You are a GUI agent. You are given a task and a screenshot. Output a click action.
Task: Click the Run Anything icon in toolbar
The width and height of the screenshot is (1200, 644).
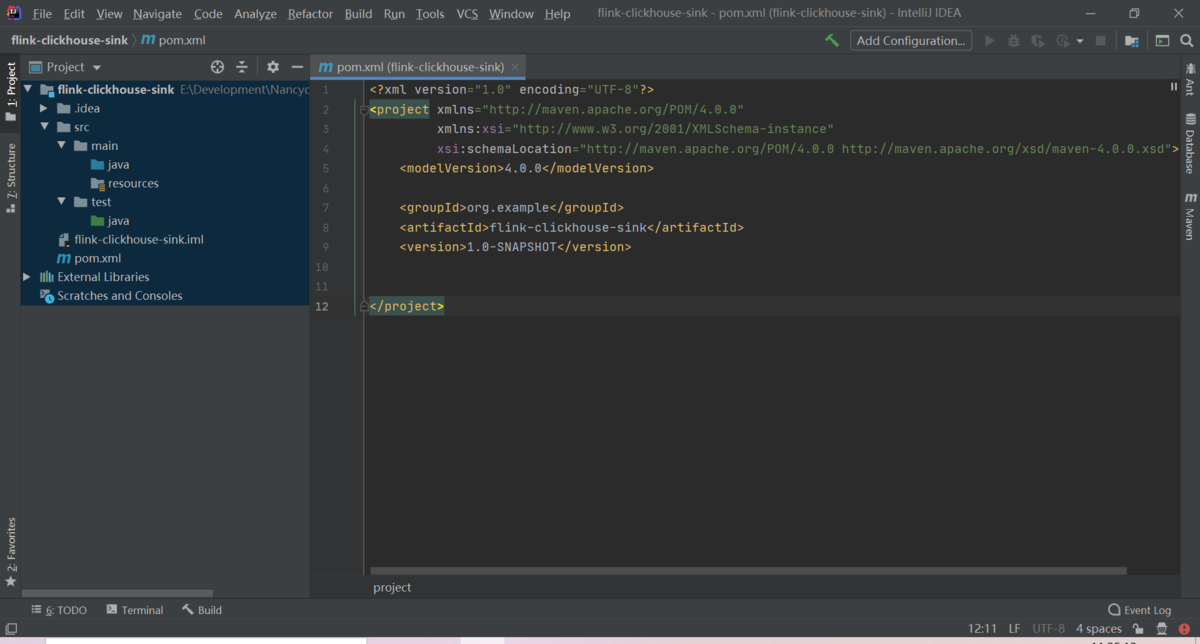click(x=1162, y=41)
